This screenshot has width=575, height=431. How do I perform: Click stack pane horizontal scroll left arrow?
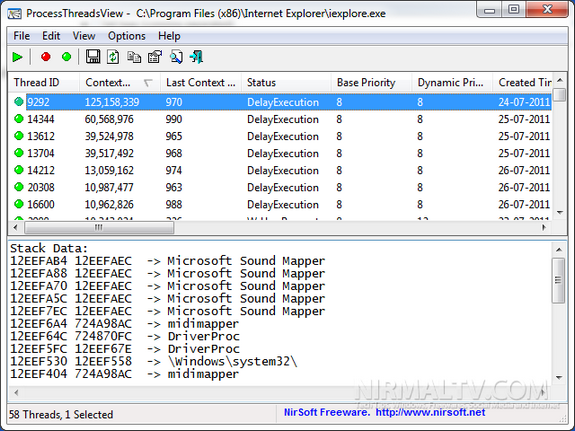point(16,392)
